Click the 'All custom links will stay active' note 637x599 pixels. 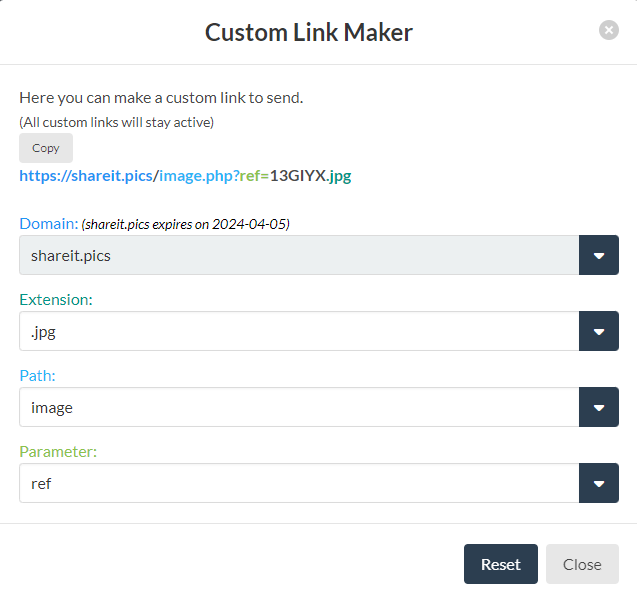pyautogui.click(x=117, y=122)
